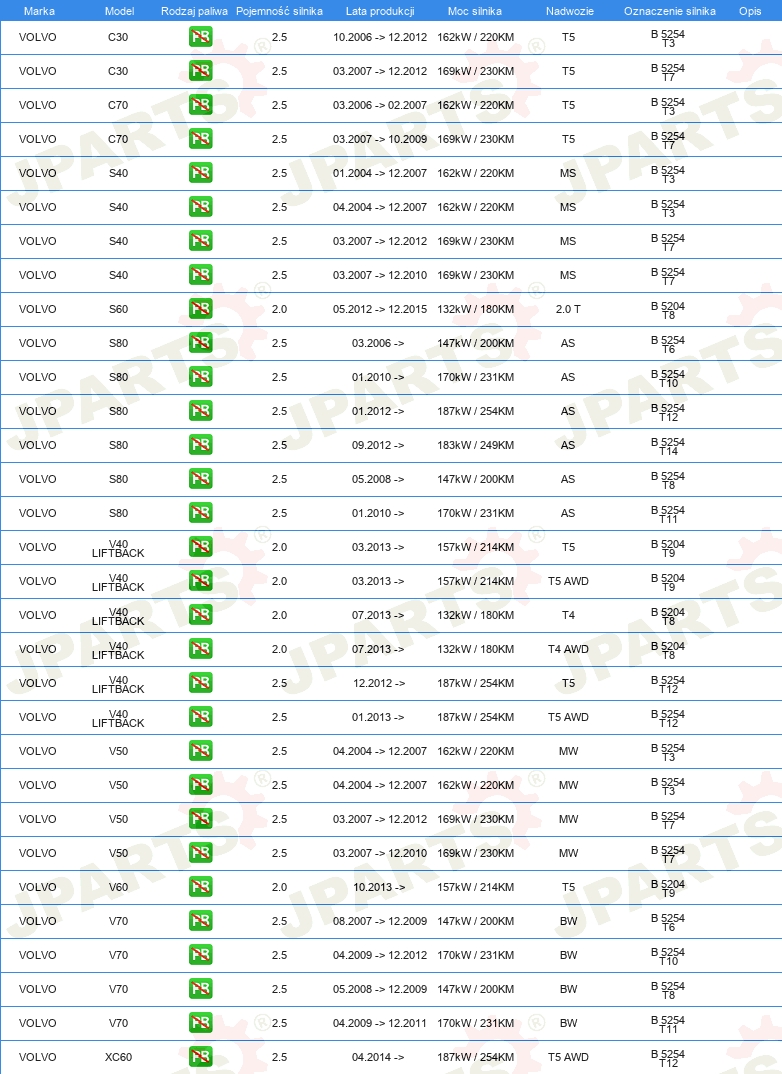Click fuel icon in V50 03.2007 -> 12.2010 row

point(201,853)
